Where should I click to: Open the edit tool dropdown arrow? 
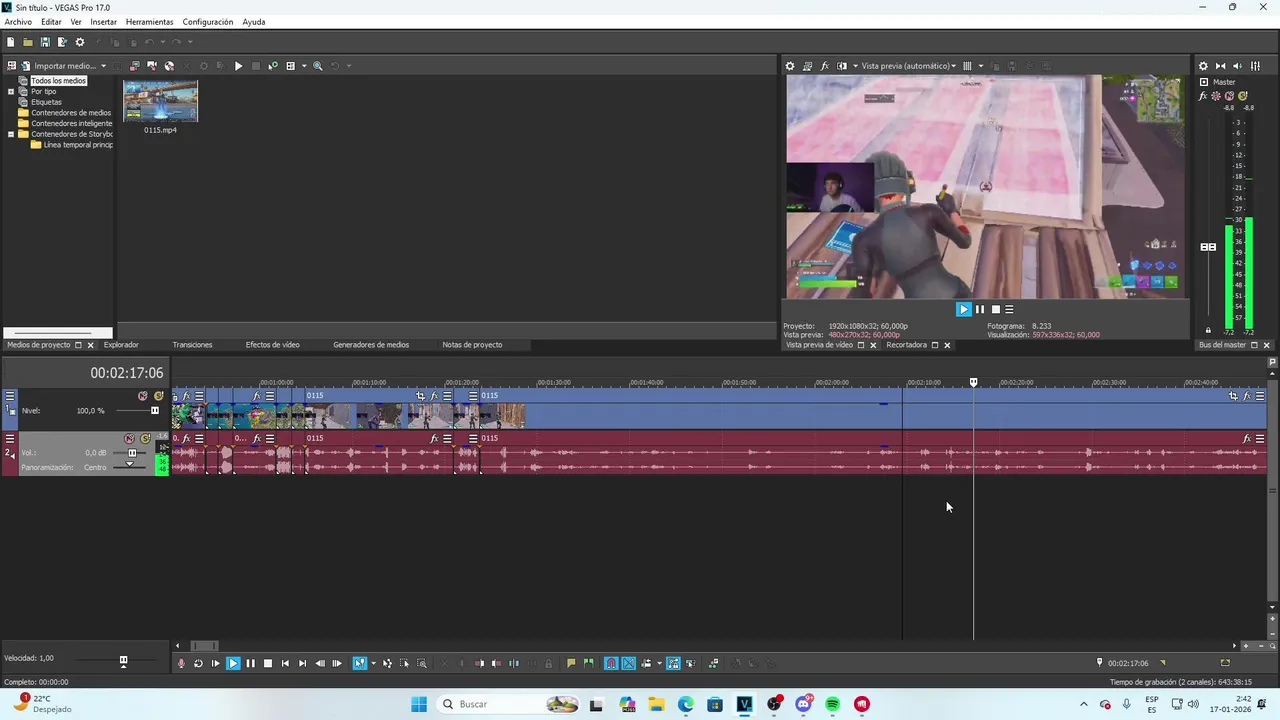373,663
